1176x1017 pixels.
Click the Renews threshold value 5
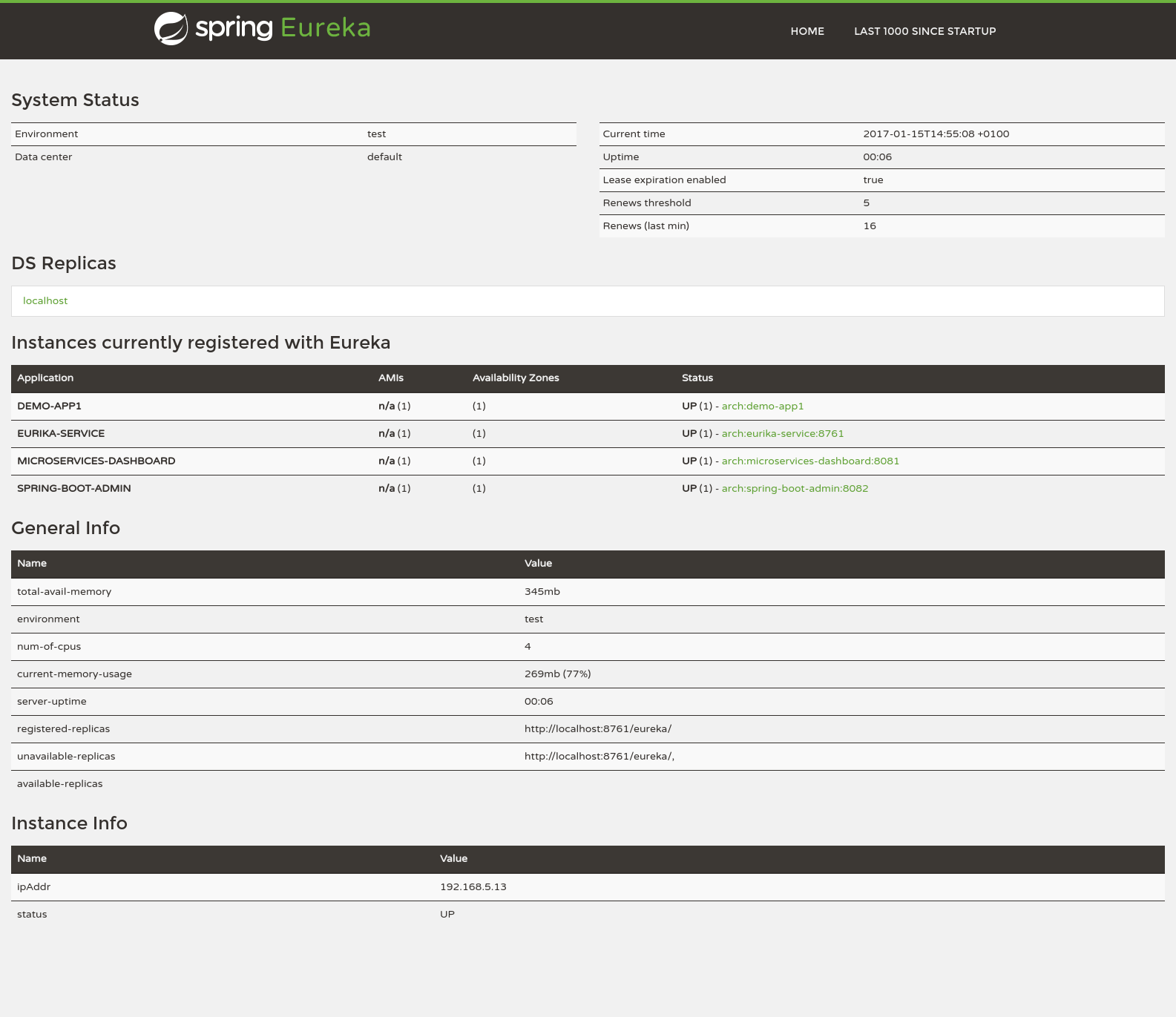click(867, 203)
